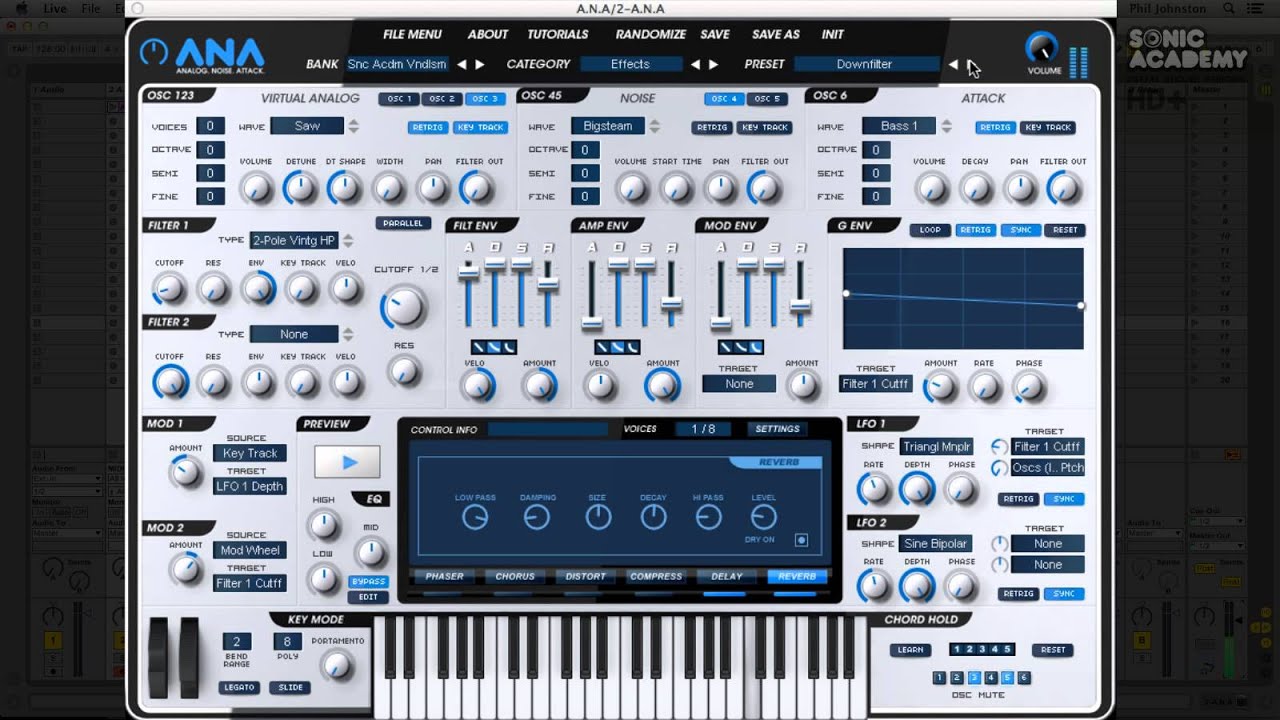
Task: Click the reverb Hi Pass knob
Action: tap(708, 517)
